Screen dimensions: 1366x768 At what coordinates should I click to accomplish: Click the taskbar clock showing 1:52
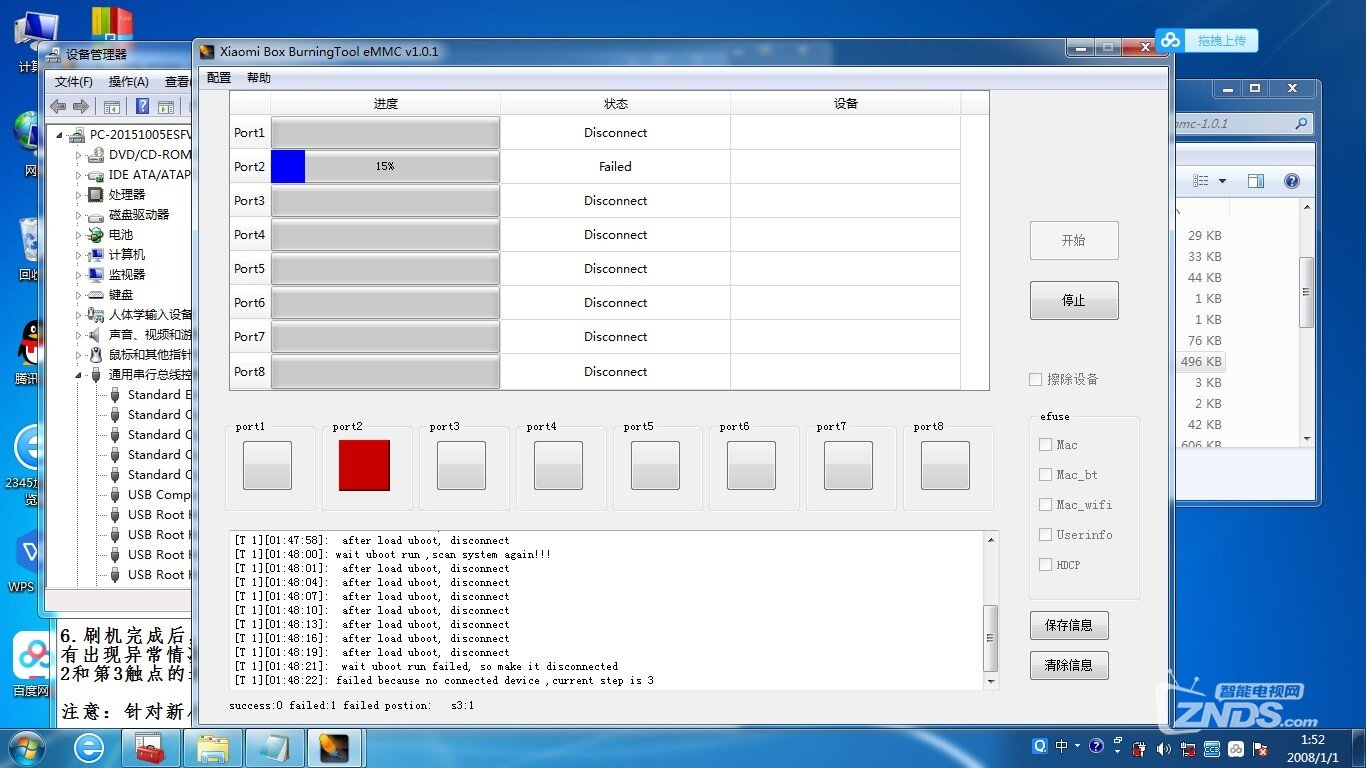pyautogui.click(x=1313, y=748)
